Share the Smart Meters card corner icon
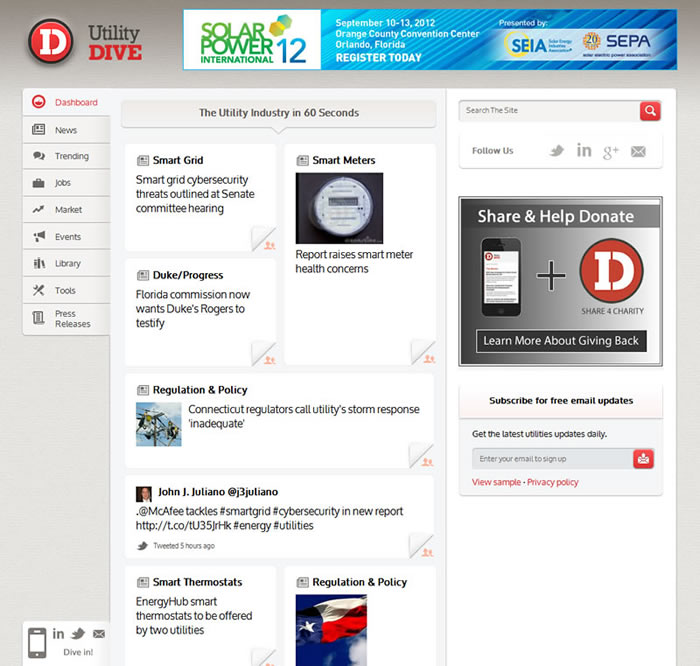Screen dimensions: 700x666 click(x=424, y=353)
